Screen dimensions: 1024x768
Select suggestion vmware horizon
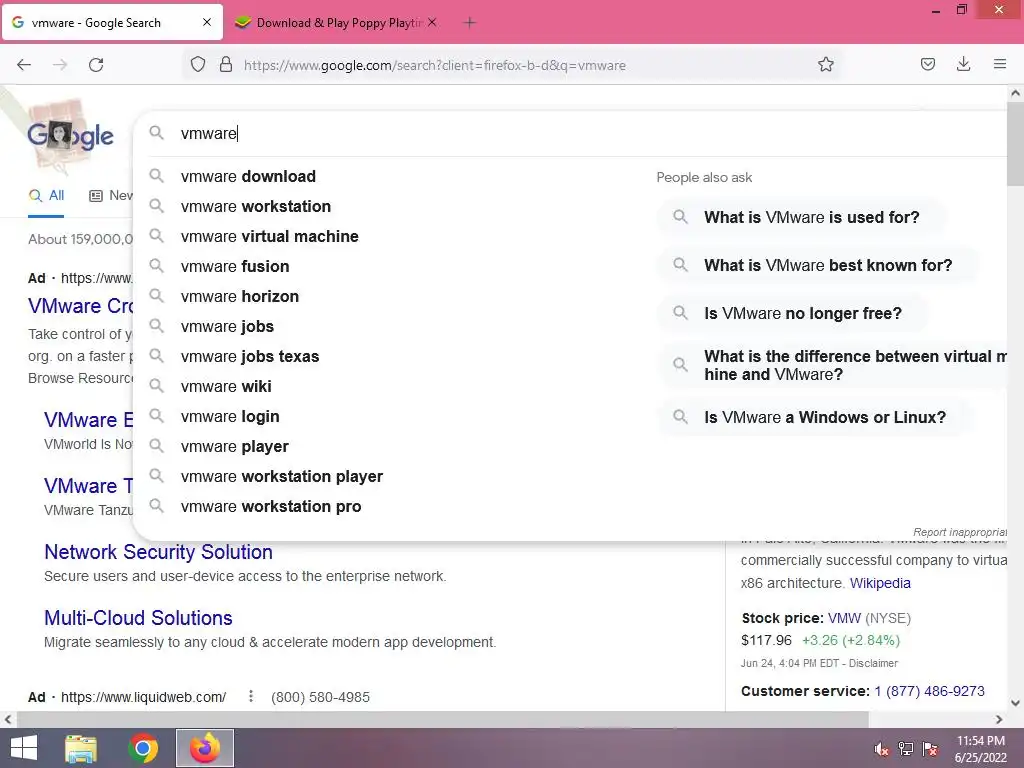click(240, 296)
